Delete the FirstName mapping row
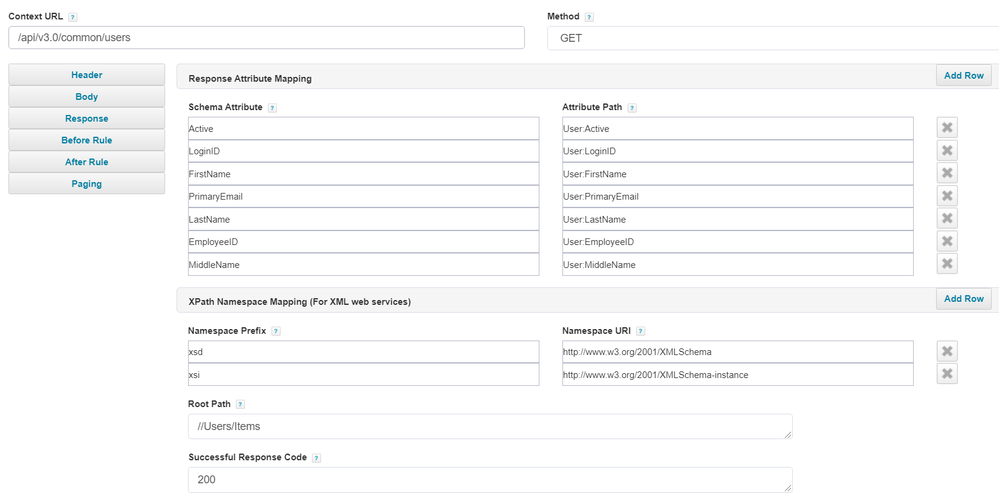999x493 pixels. coord(947,174)
